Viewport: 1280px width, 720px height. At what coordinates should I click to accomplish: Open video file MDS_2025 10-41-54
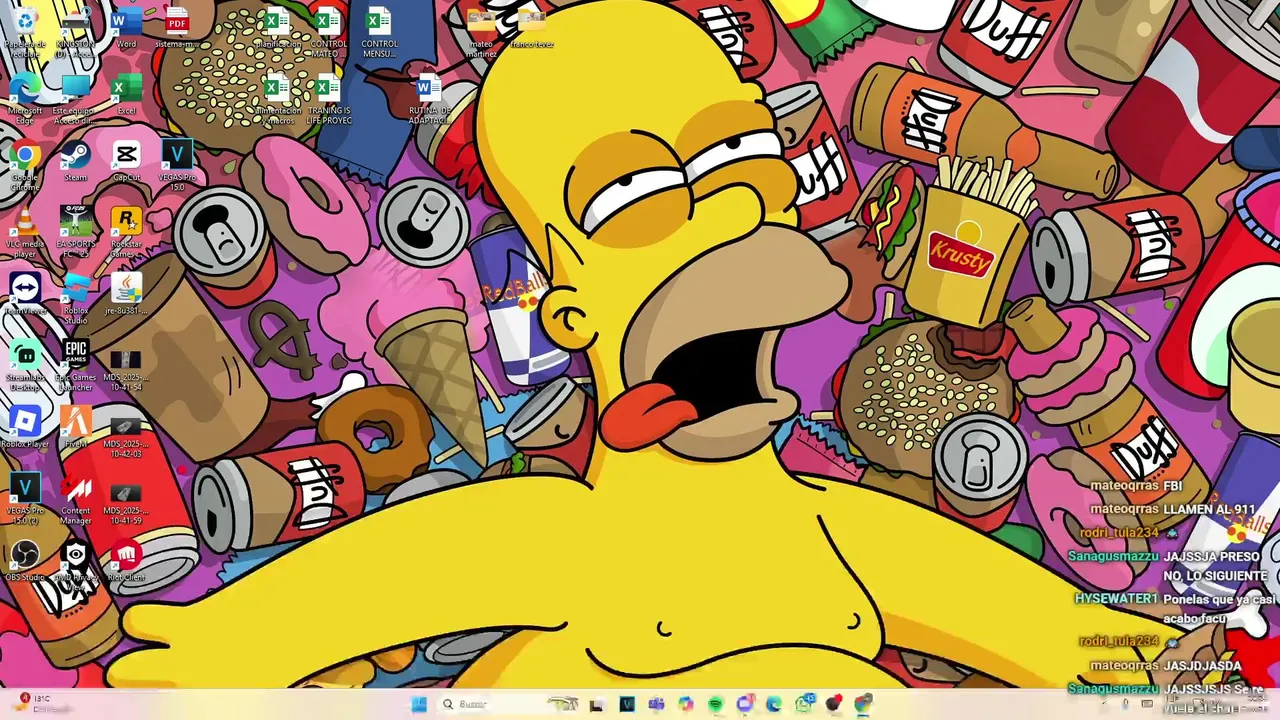coord(126,369)
